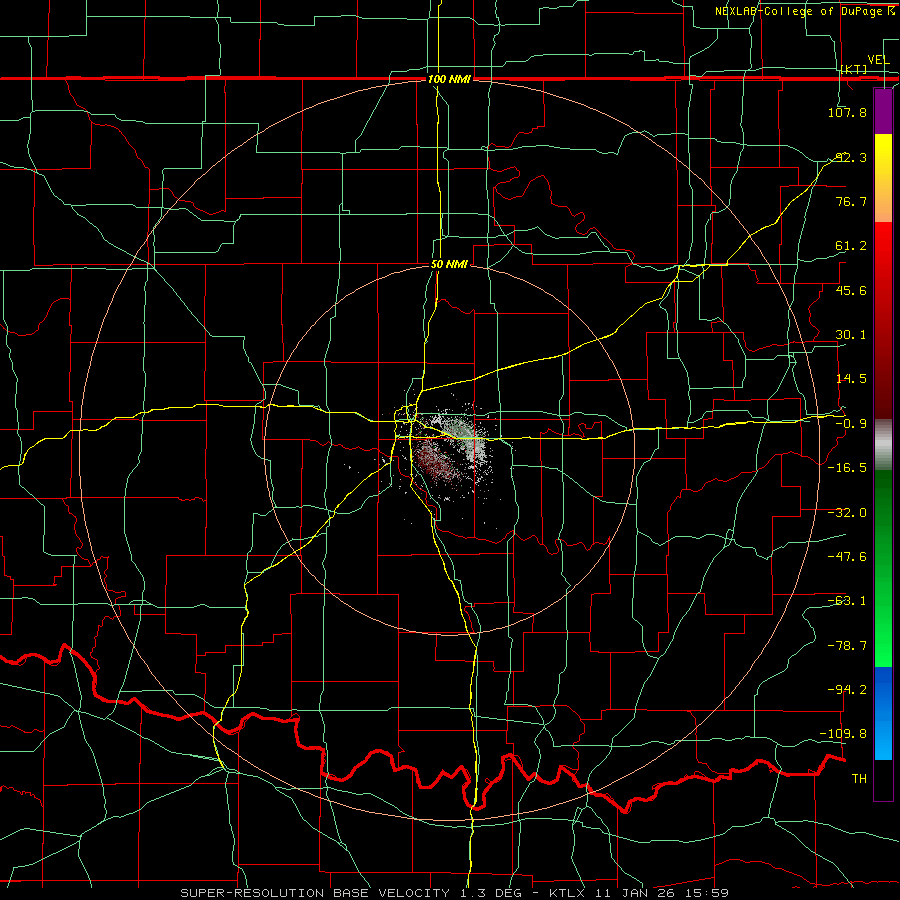Click the NEXLAB-College of DuPage label
900x900 pixels.
tap(804, 11)
